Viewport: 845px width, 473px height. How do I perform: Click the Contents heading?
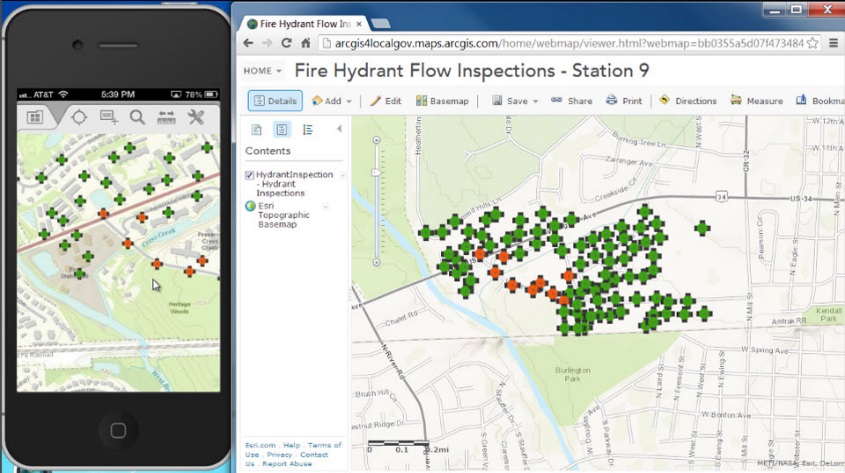tap(268, 151)
